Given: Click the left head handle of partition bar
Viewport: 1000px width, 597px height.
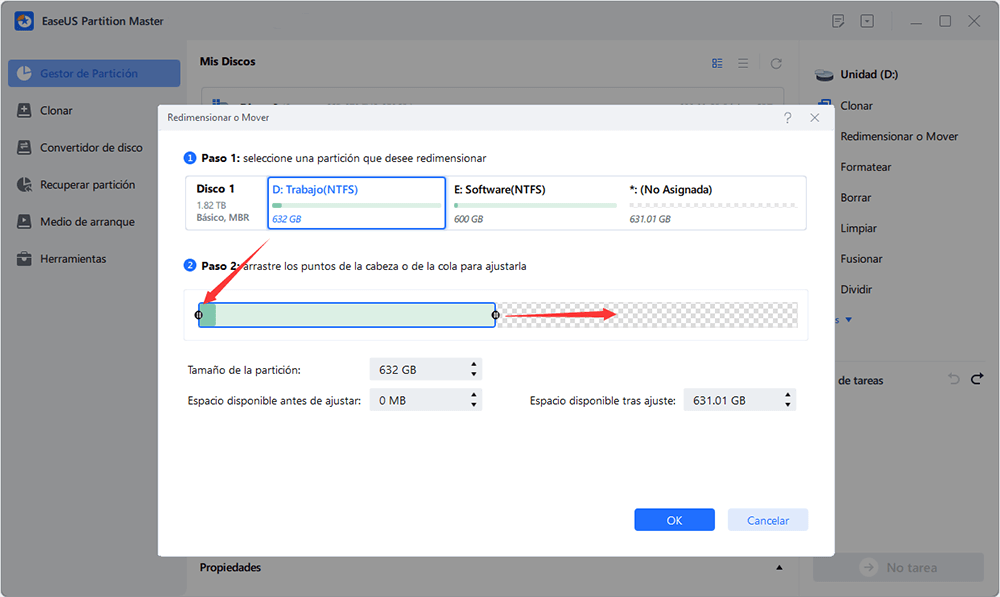Looking at the screenshot, I should pyautogui.click(x=198, y=315).
